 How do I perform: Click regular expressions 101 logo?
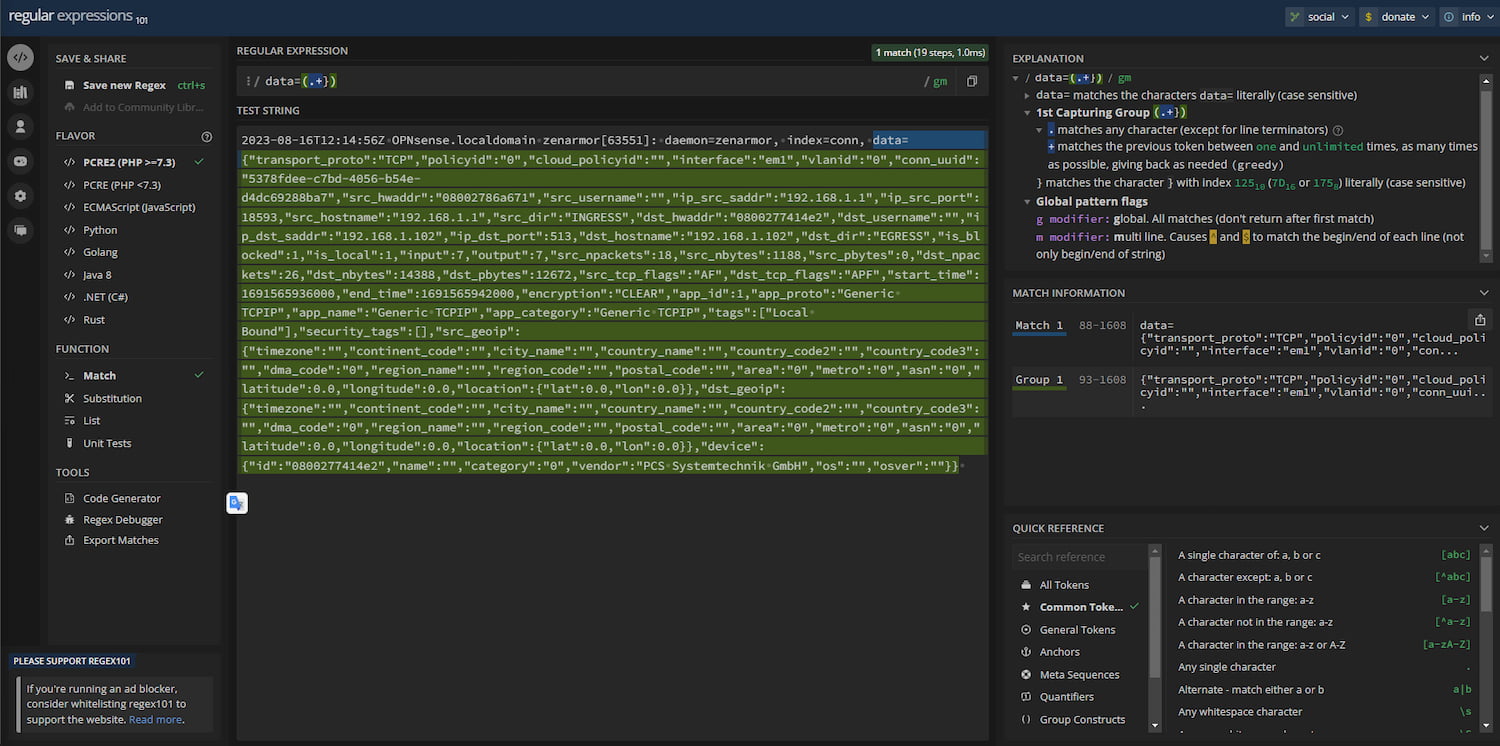(78, 17)
